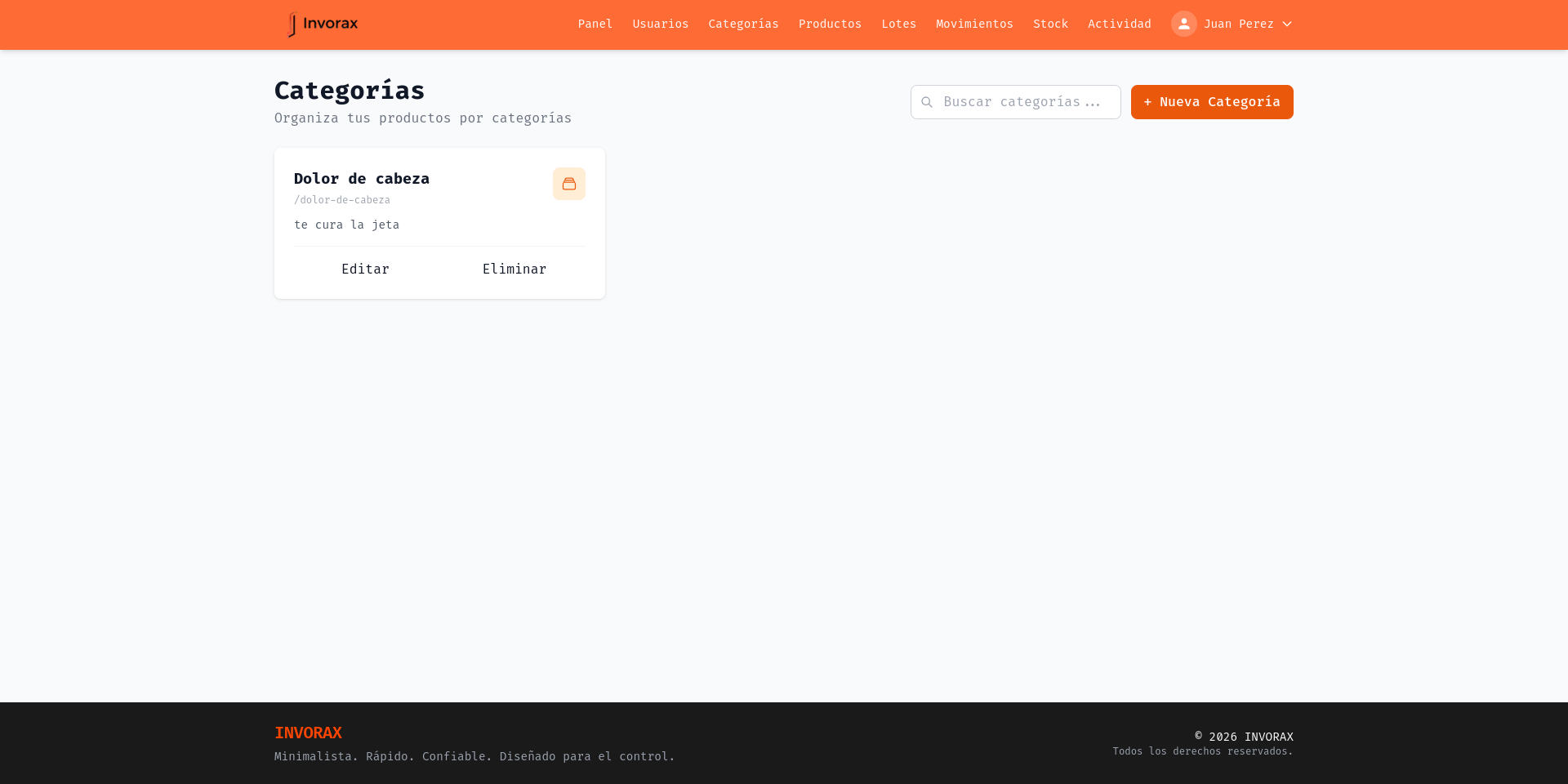
Task: Click the user avatar icon
Action: click(1184, 24)
